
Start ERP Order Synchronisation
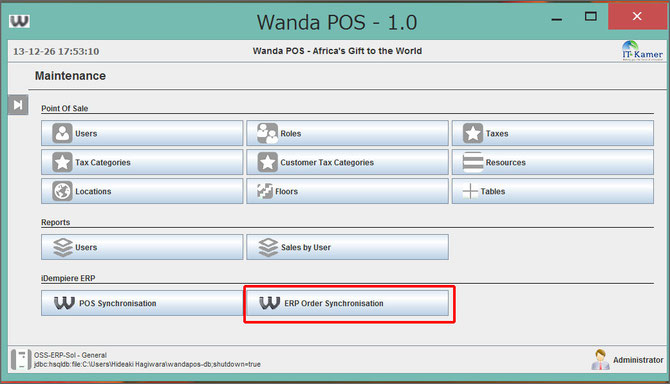[347, 303]
